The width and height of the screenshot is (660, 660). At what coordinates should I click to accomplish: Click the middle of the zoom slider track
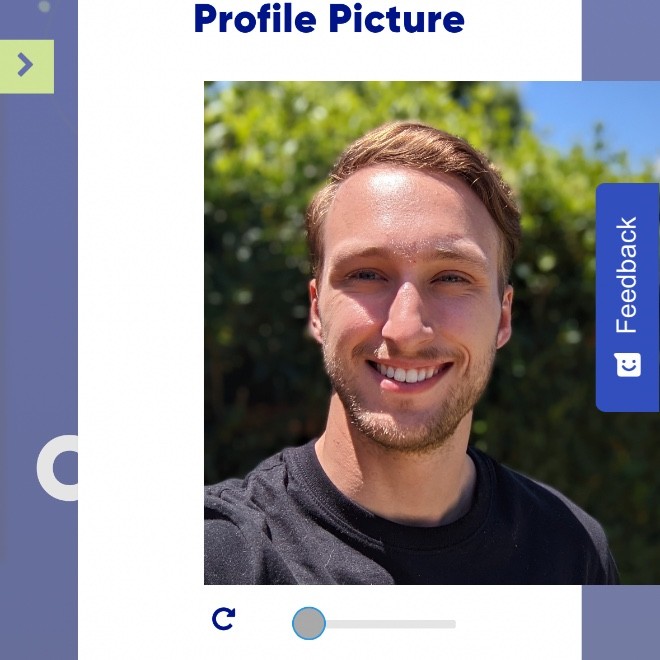[374, 624]
